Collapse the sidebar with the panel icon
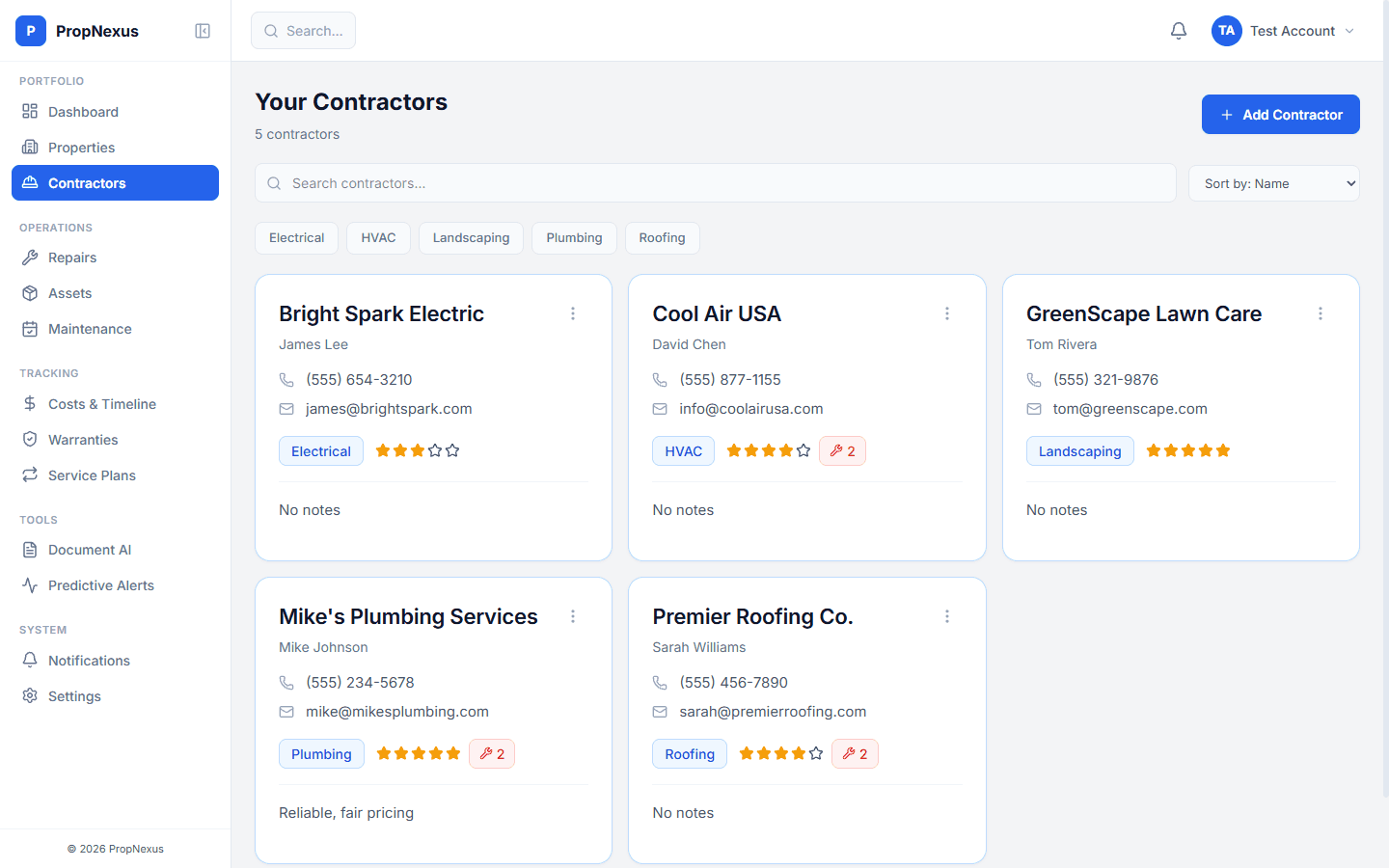Image resolution: width=1389 pixels, height=868 pixels. pos(202,30)
